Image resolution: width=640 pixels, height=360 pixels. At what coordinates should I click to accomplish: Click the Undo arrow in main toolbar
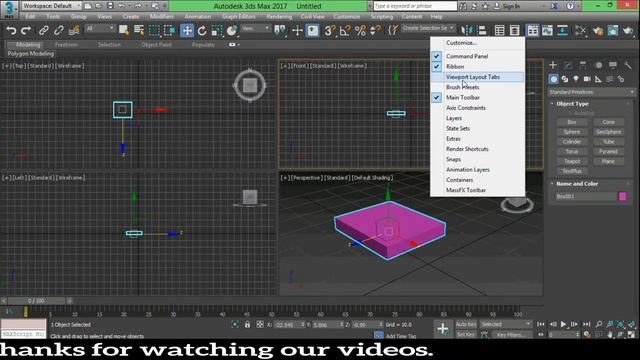11,30
